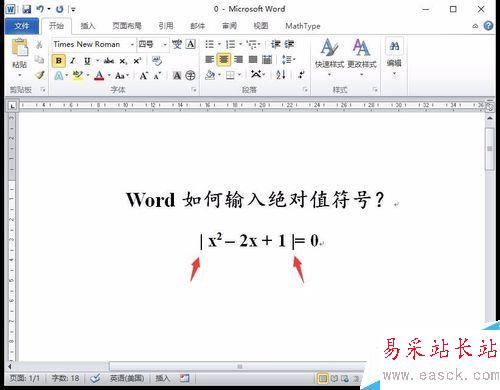This screenshot has width=500, height=390.
Task: Open Word Help question mark icon
Action: point(488,26)
